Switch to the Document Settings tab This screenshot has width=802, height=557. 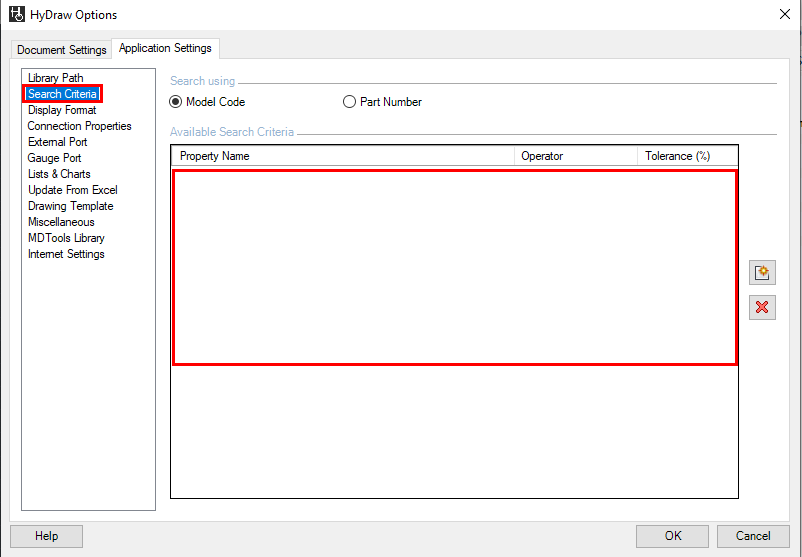click(61, 50)
